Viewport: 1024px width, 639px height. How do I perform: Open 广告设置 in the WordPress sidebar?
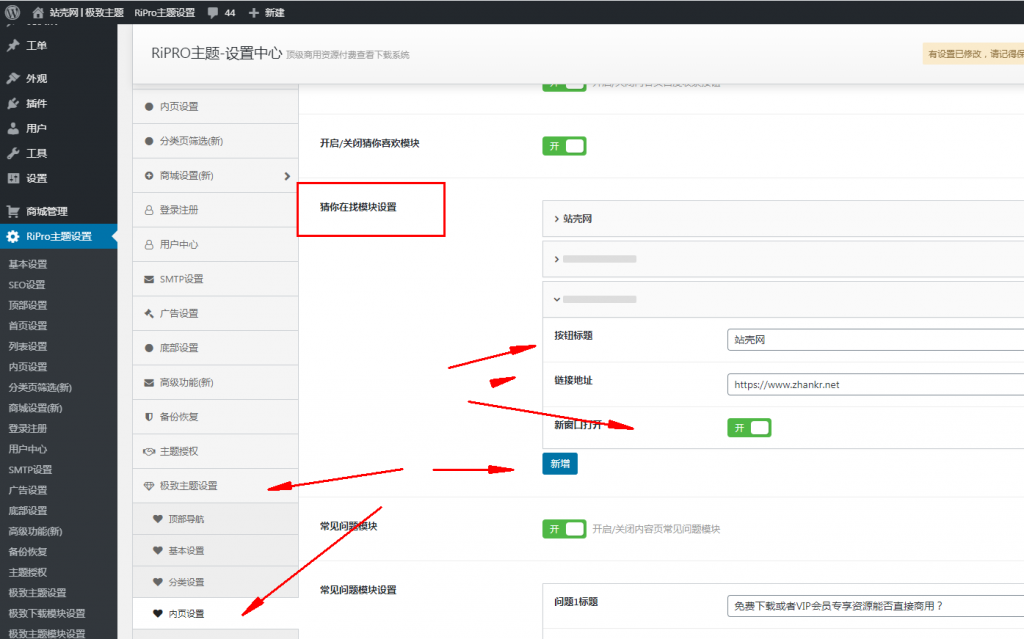(x=28, y=490)
